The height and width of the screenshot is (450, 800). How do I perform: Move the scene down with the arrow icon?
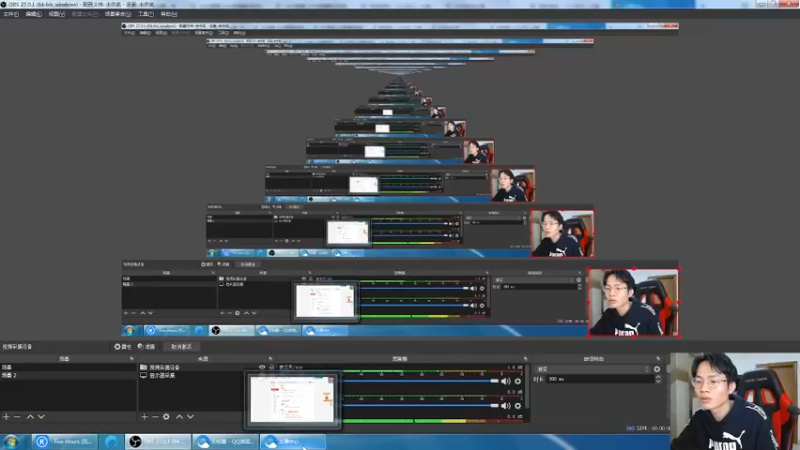click(41, 417)
